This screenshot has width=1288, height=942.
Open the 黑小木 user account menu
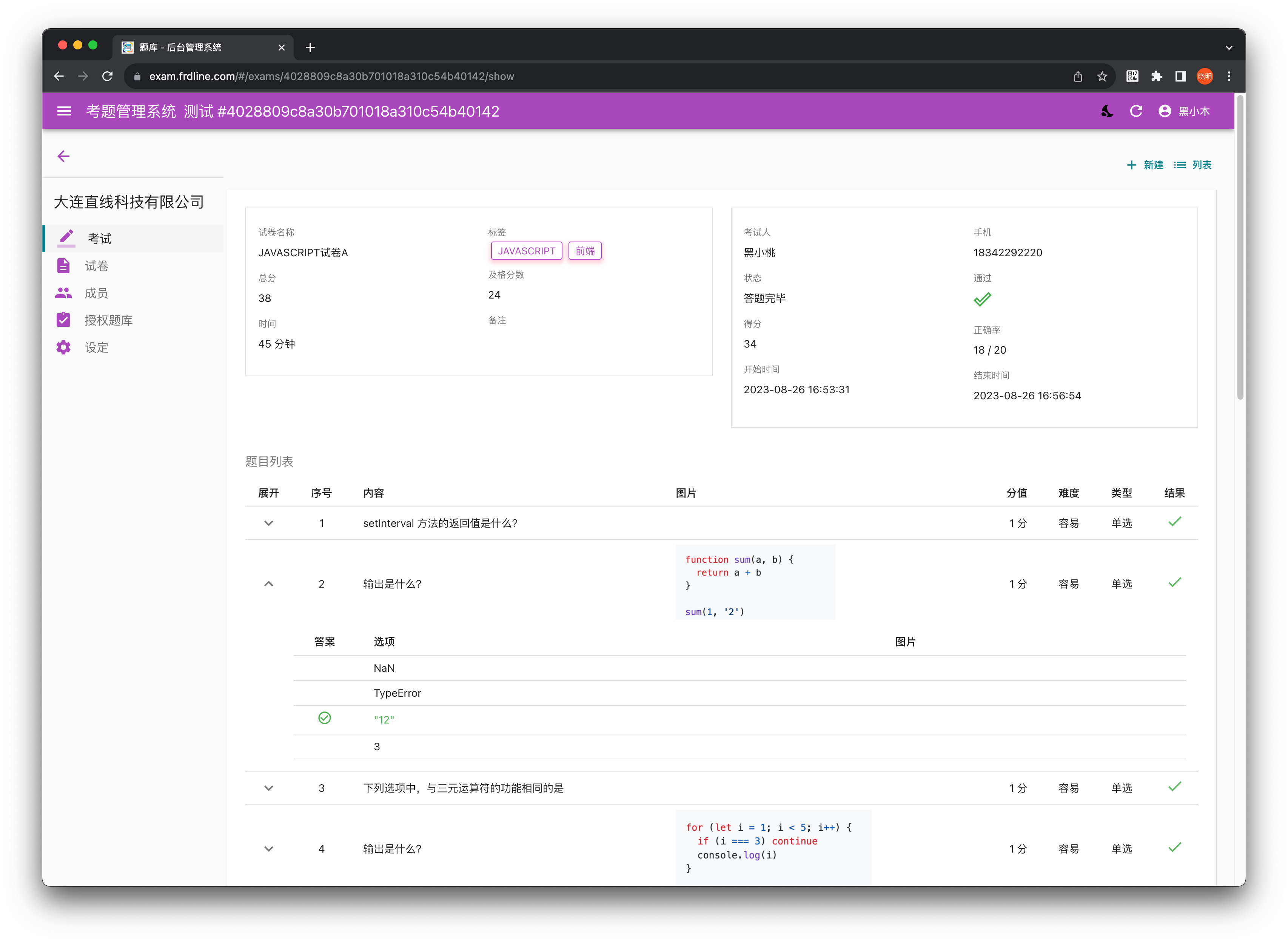(x=1183, y=111)
